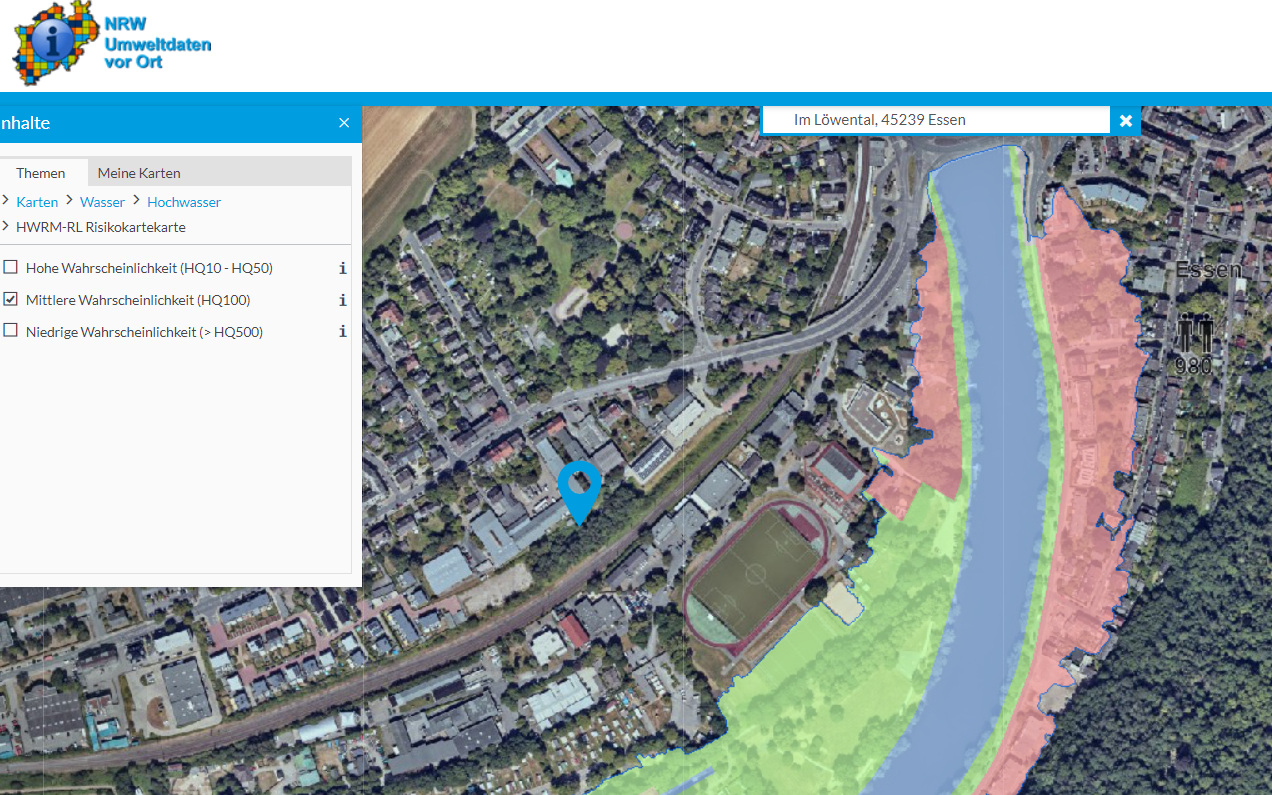Switch to the Themen tab

coord(41,173)
